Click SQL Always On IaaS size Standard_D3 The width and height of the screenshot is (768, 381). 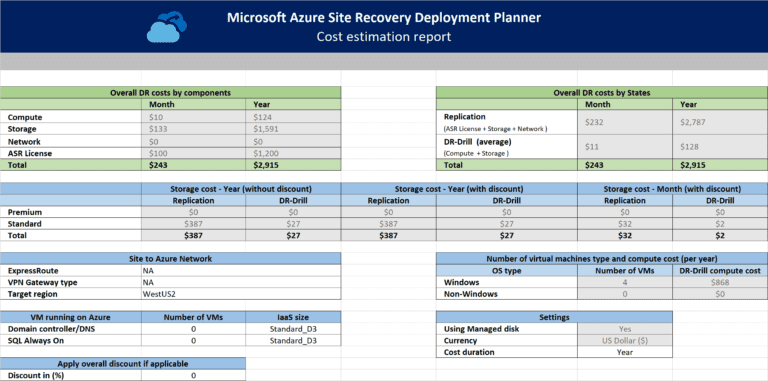click(293, 340)
